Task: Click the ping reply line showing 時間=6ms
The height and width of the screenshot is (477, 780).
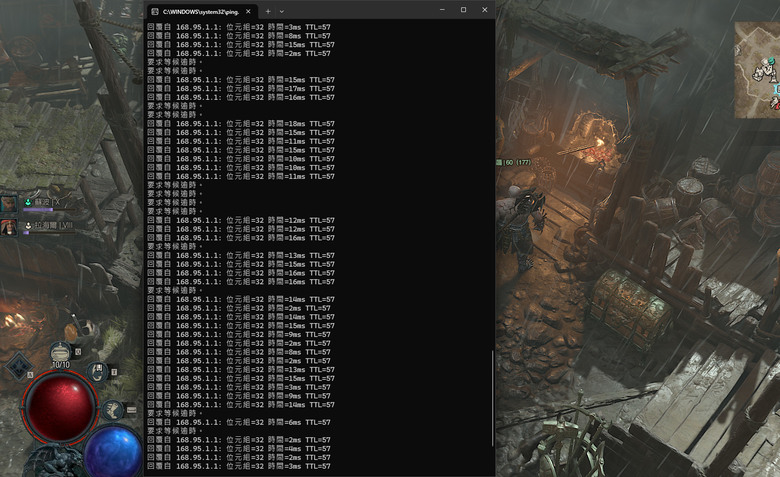Action: [x=239, y=422]
